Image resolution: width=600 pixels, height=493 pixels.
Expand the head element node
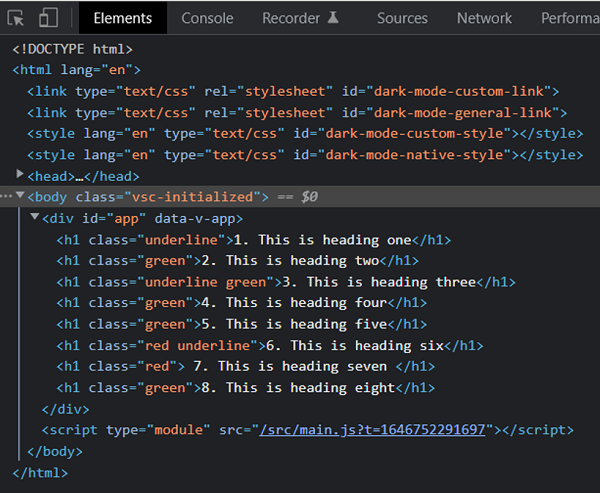[20, 175]
